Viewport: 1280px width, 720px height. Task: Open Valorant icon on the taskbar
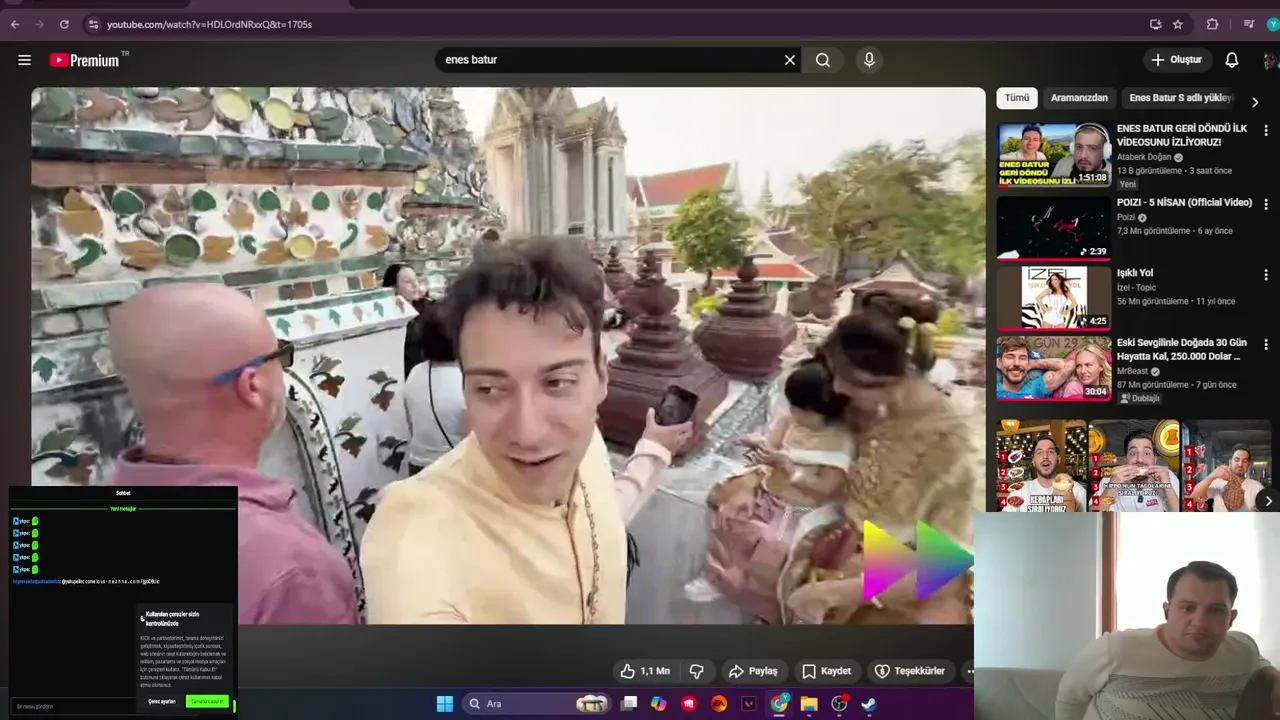749,704
